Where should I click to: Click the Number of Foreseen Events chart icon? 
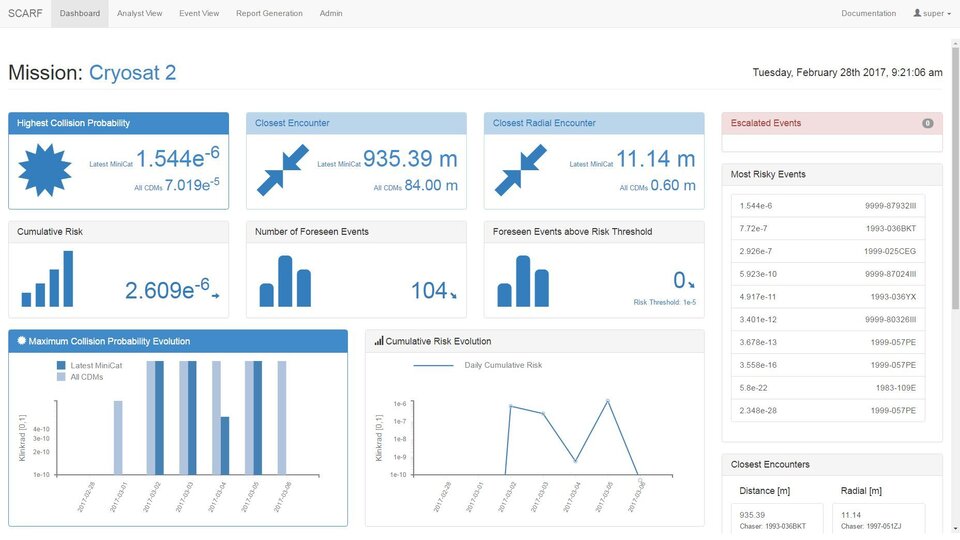(x=285, y=281)
